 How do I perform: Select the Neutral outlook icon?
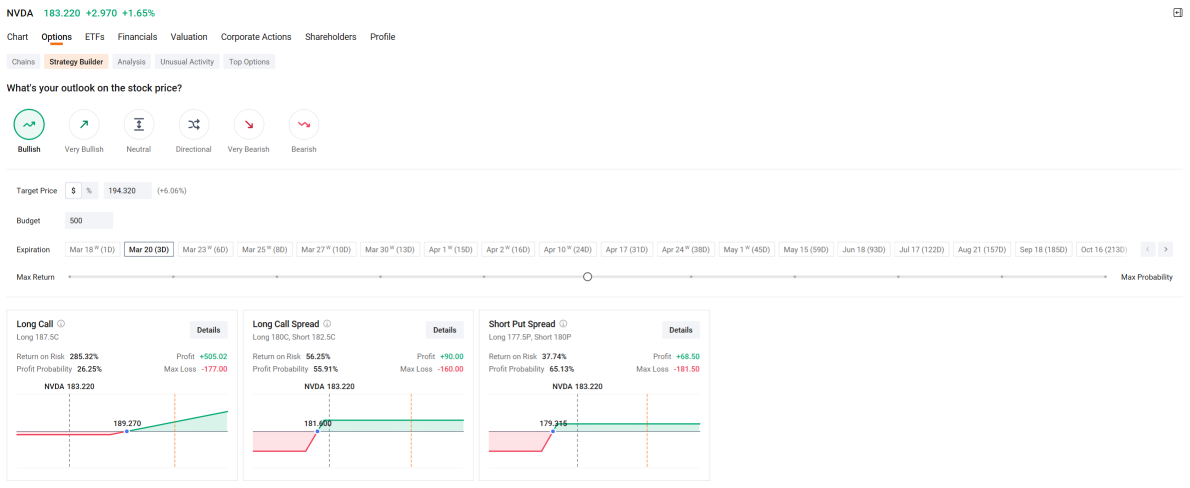(139, 124)
